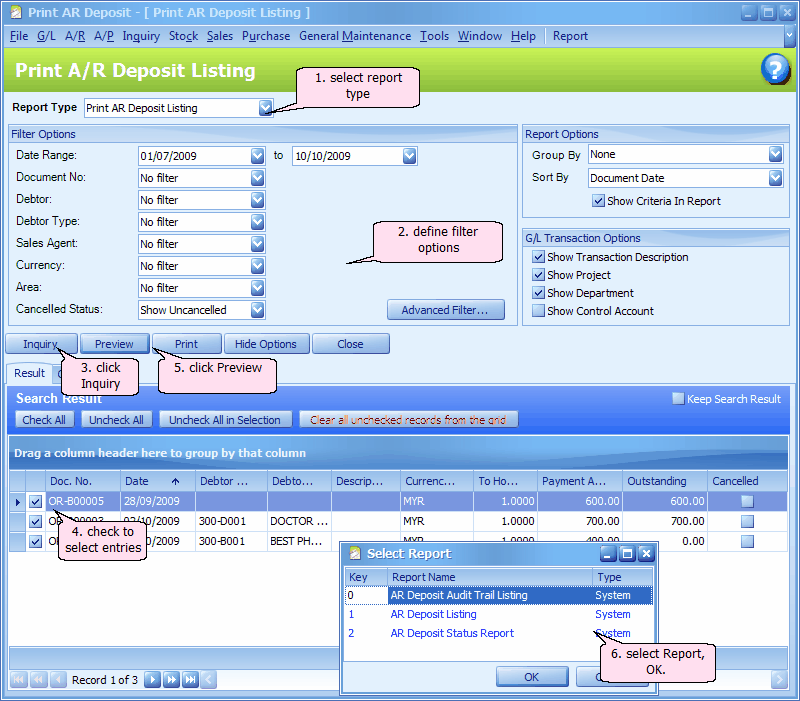This screenshot has height=701, width=800.
Task: Click the Close button beside Hide Options
Action: point(351,344)
